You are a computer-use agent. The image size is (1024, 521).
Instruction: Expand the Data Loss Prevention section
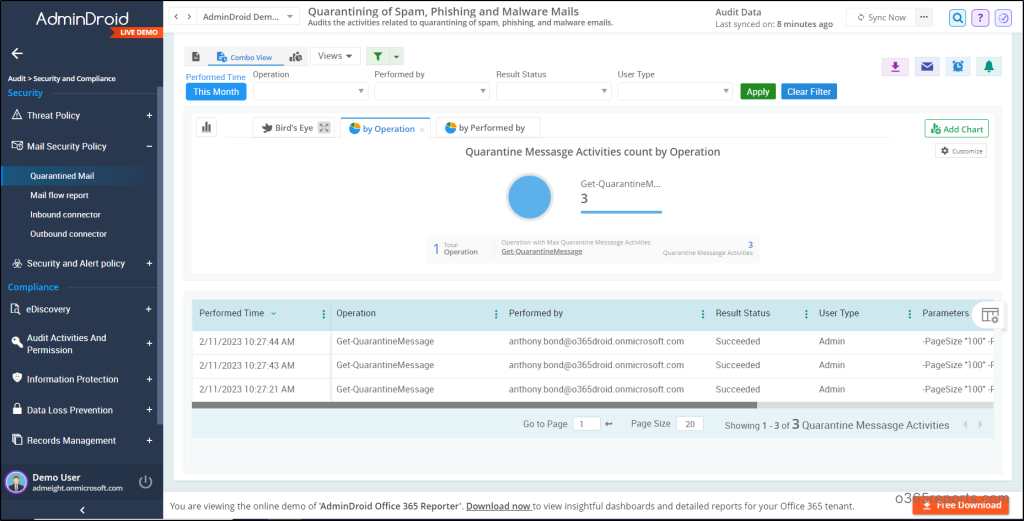(x=149, y=410)
